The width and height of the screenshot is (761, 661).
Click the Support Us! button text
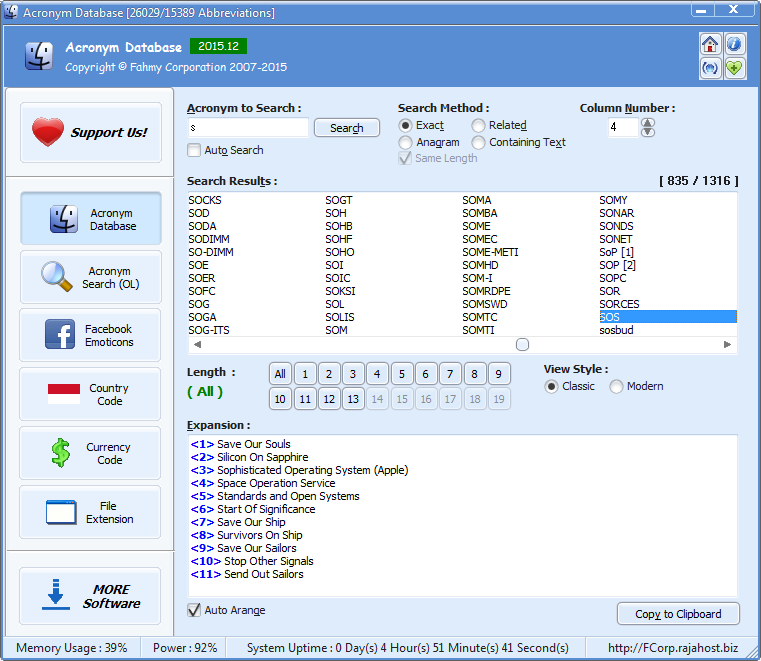tap(109, 132)
